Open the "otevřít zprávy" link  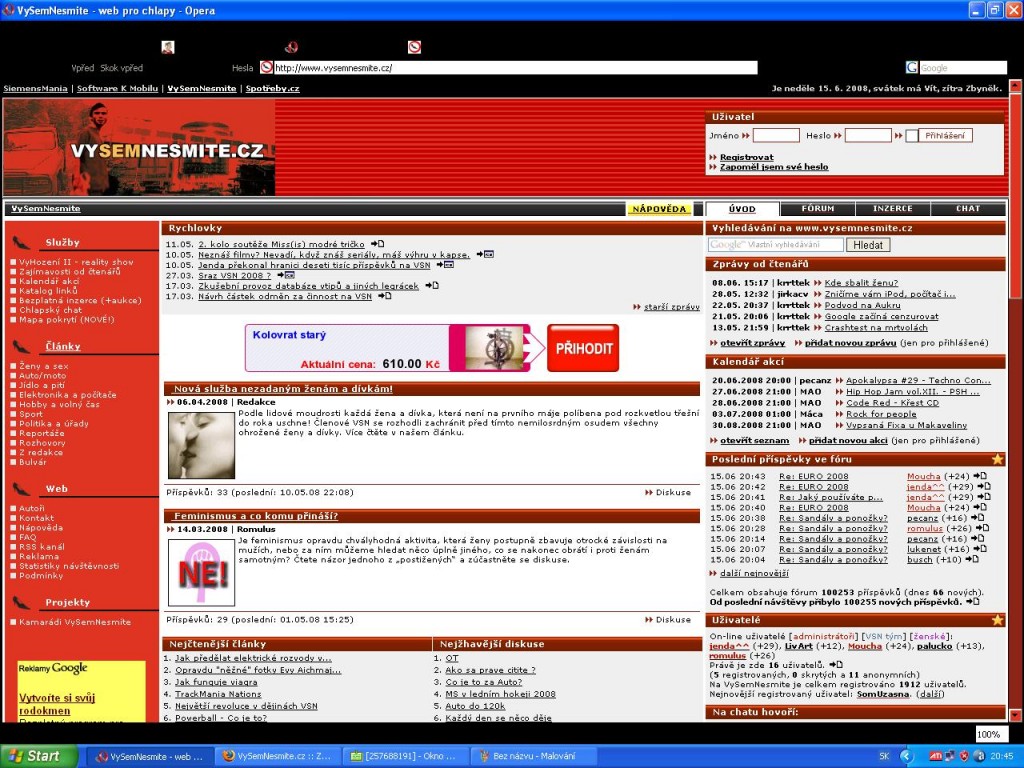tap(752, 343)
